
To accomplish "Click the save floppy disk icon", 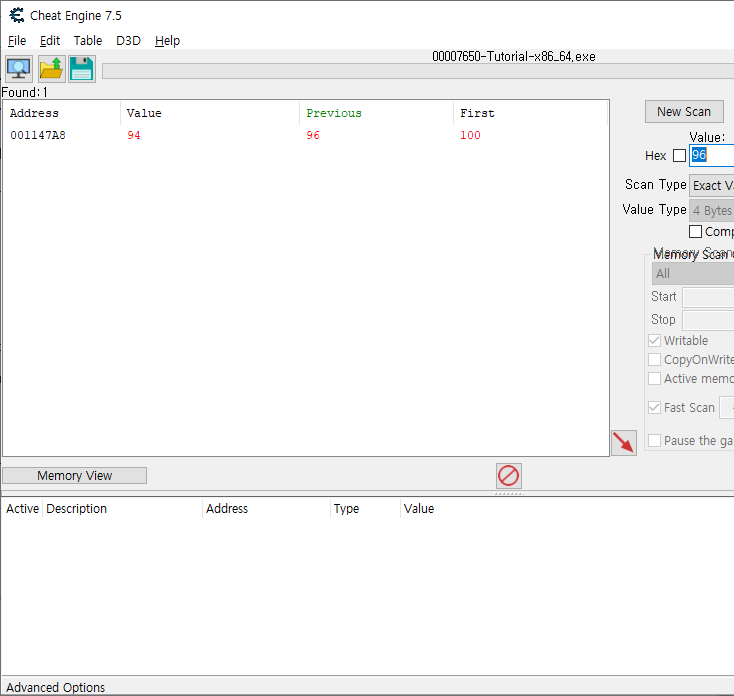I will [82, 69].
